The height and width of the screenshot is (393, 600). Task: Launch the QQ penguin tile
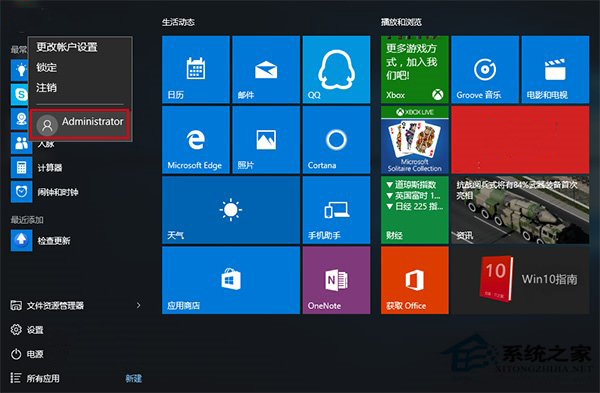point(336,70)
